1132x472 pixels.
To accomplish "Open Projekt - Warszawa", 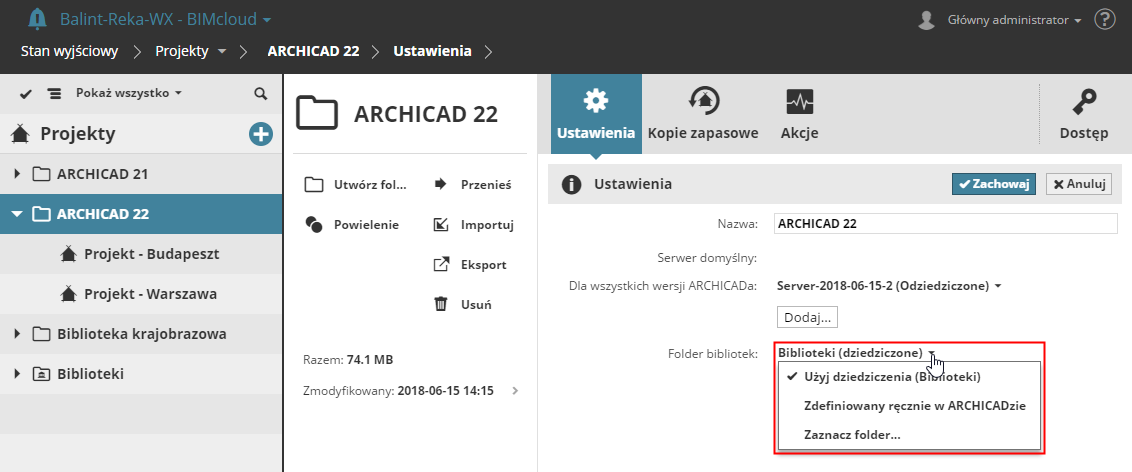I will click(x=150, y=294).
